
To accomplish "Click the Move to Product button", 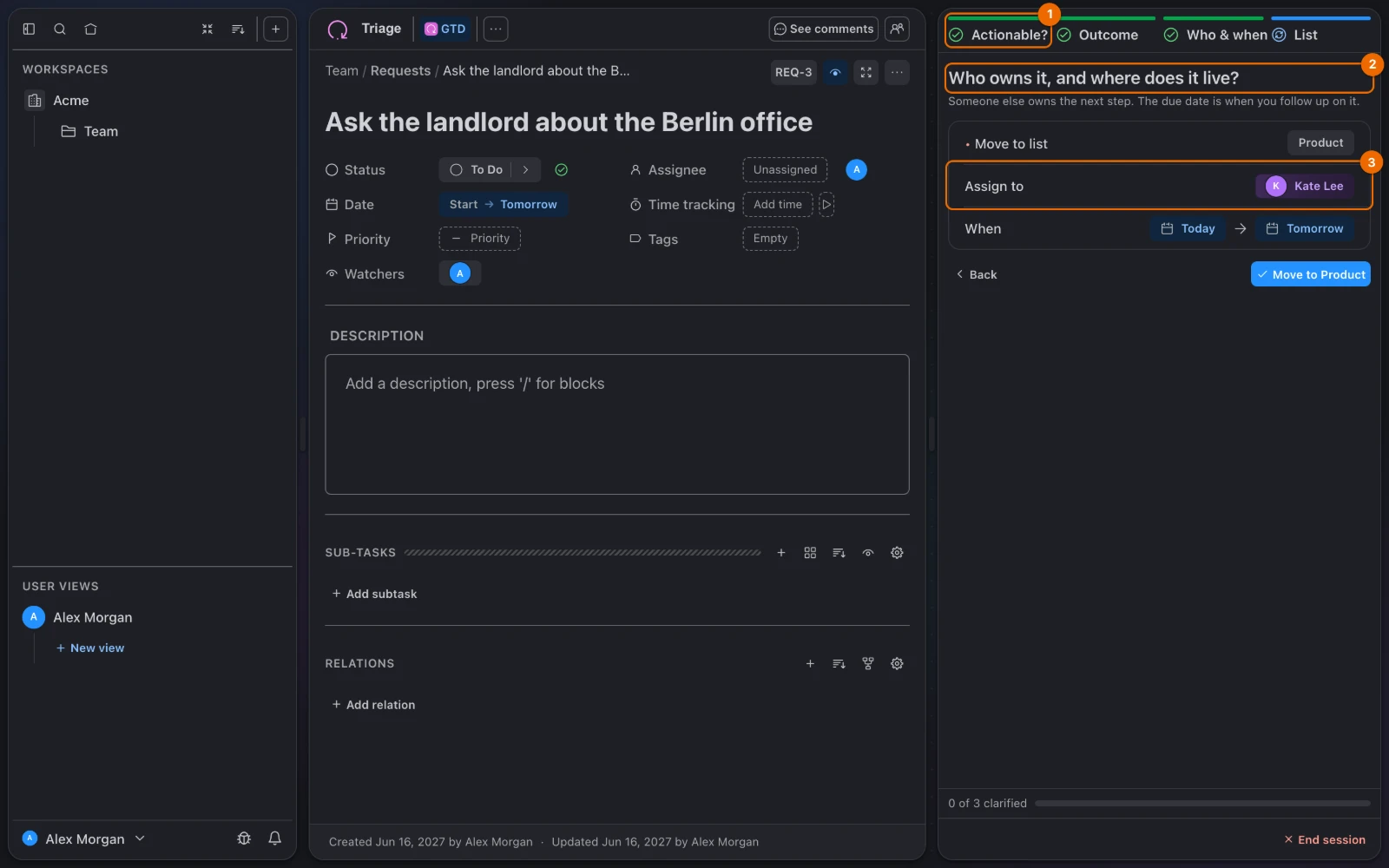I will coord(1310,274).
